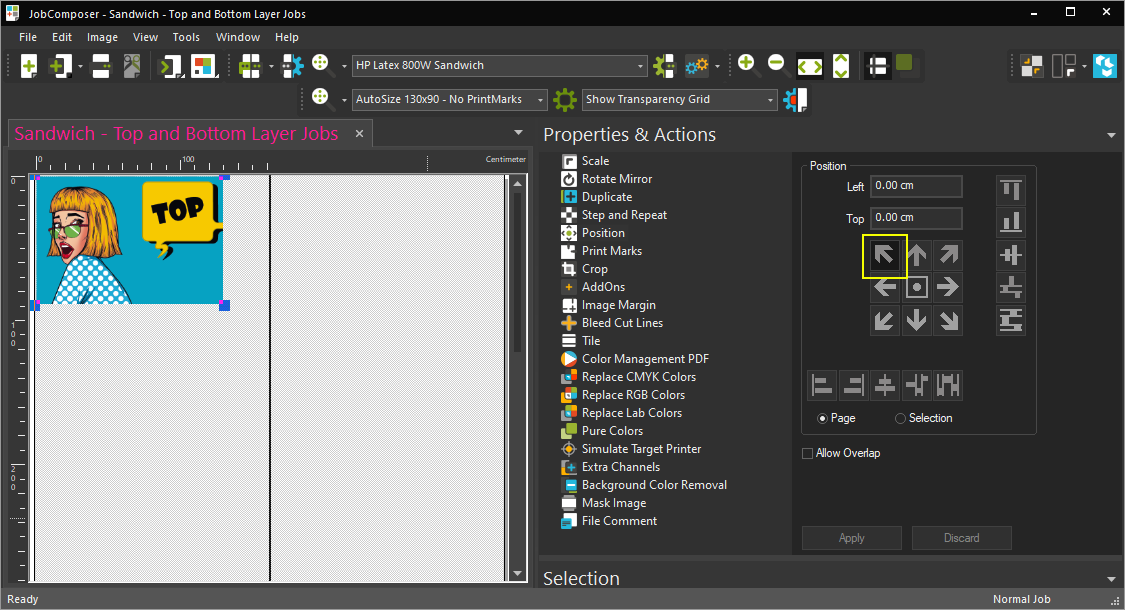Click the blue gear red page icon
The width and height of the screenshot is (1125, 610).
coord(795,100)
